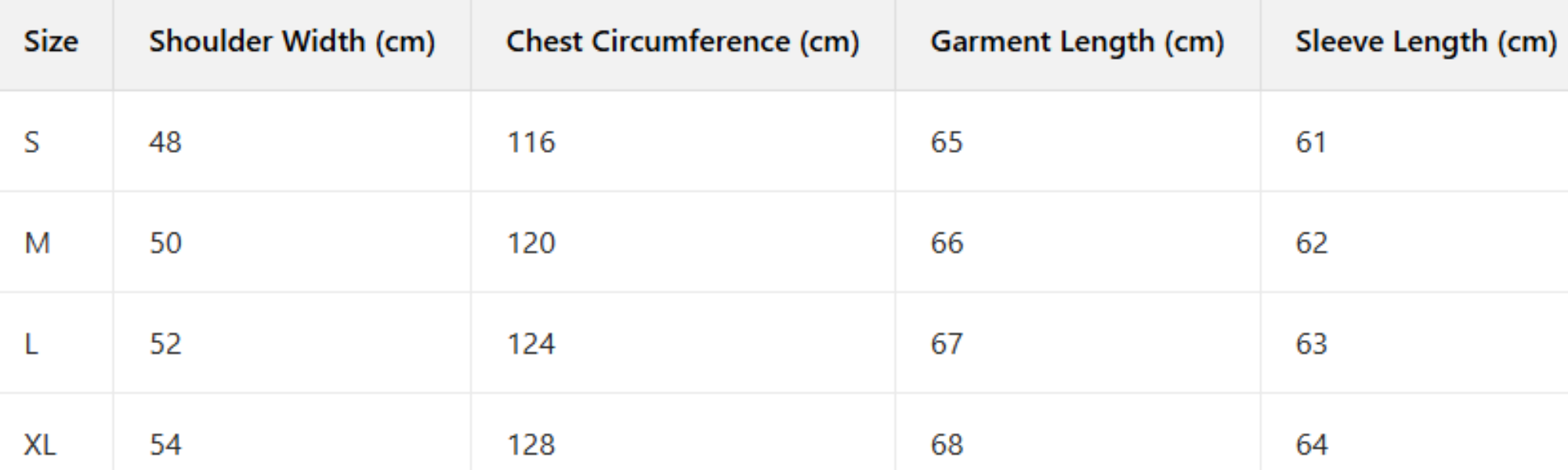Select garment length value 65
Image resolution: width=1568 pixels, height=470 pixels.
(x=947, y=143)
